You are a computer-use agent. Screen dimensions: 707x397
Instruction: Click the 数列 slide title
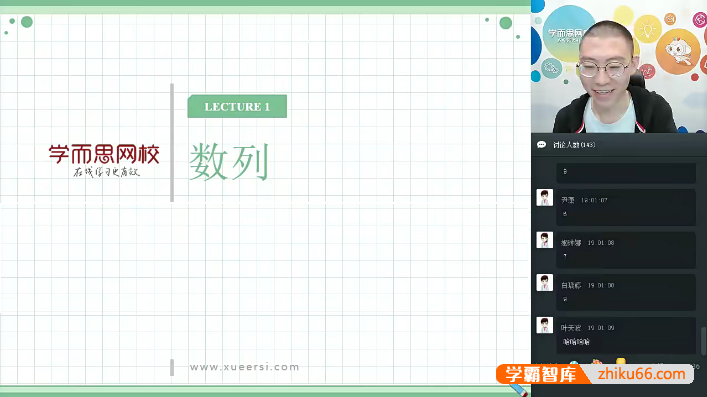point(229,162)
